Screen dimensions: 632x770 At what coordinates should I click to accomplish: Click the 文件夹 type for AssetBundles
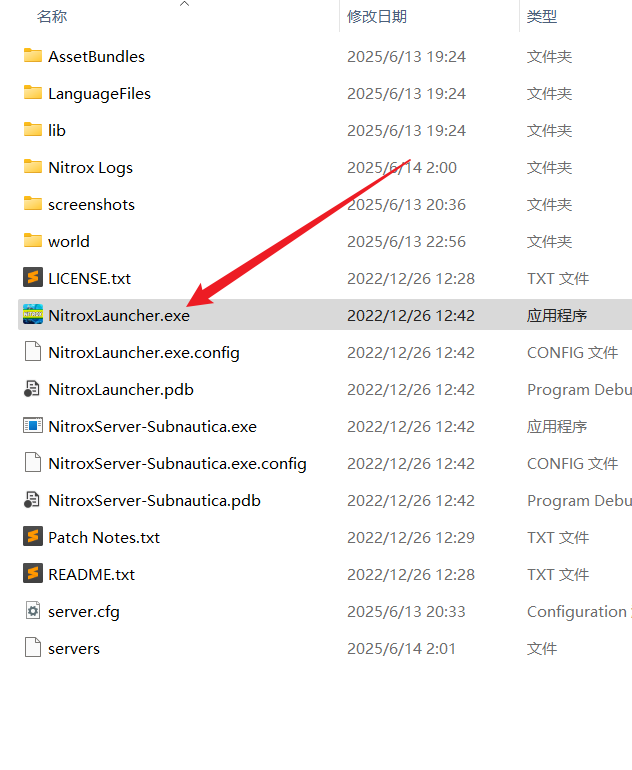click(x=549, y=56)
